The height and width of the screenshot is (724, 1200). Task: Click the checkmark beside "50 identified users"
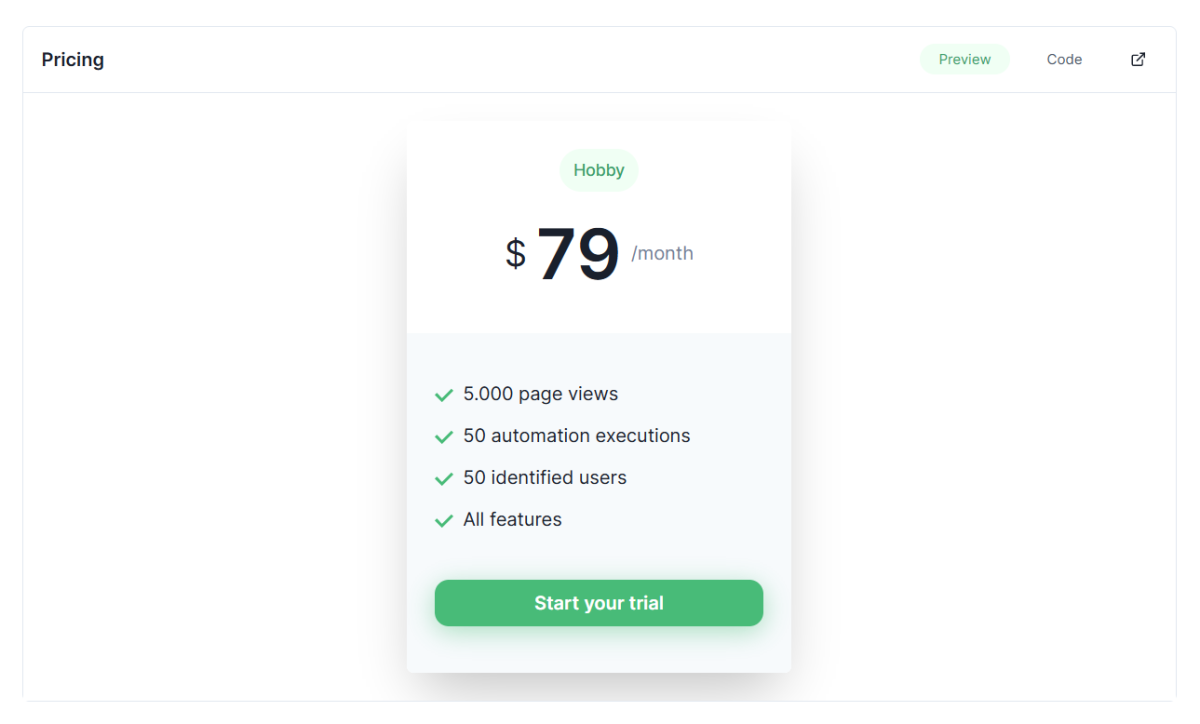pyautogui.click(x=444, y=479)
